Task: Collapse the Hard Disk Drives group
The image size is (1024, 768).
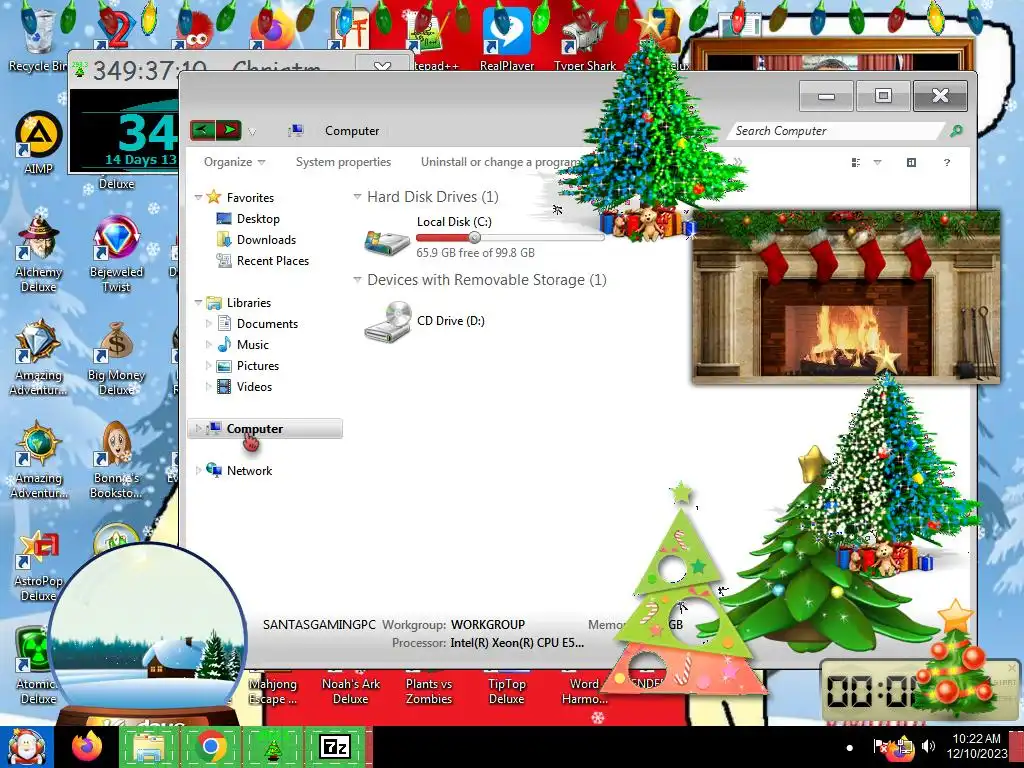Action: [357, 197]
